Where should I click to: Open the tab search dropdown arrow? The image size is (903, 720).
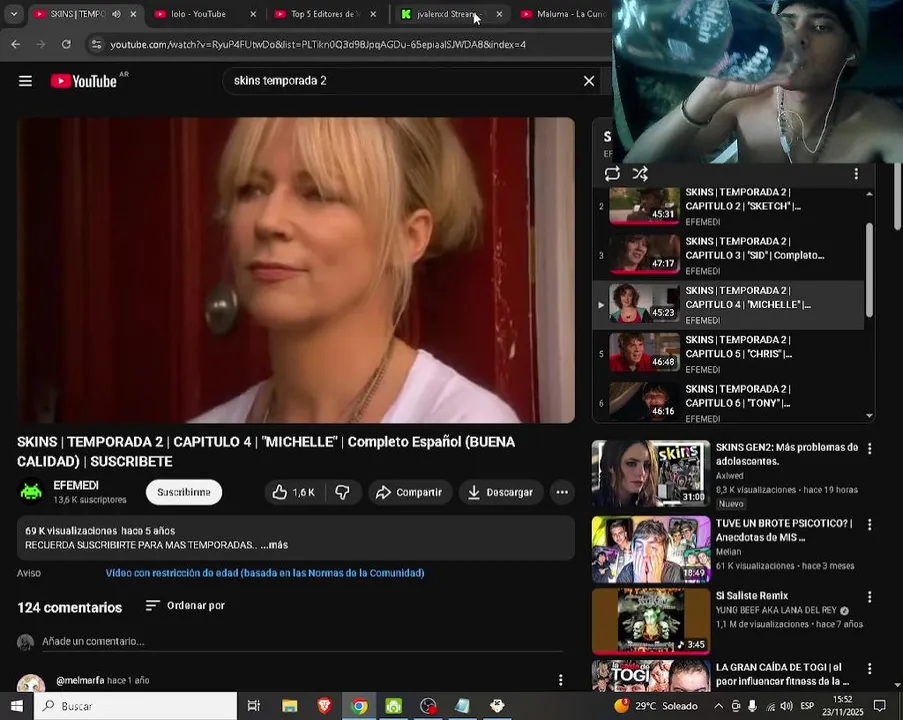(14, 14)
